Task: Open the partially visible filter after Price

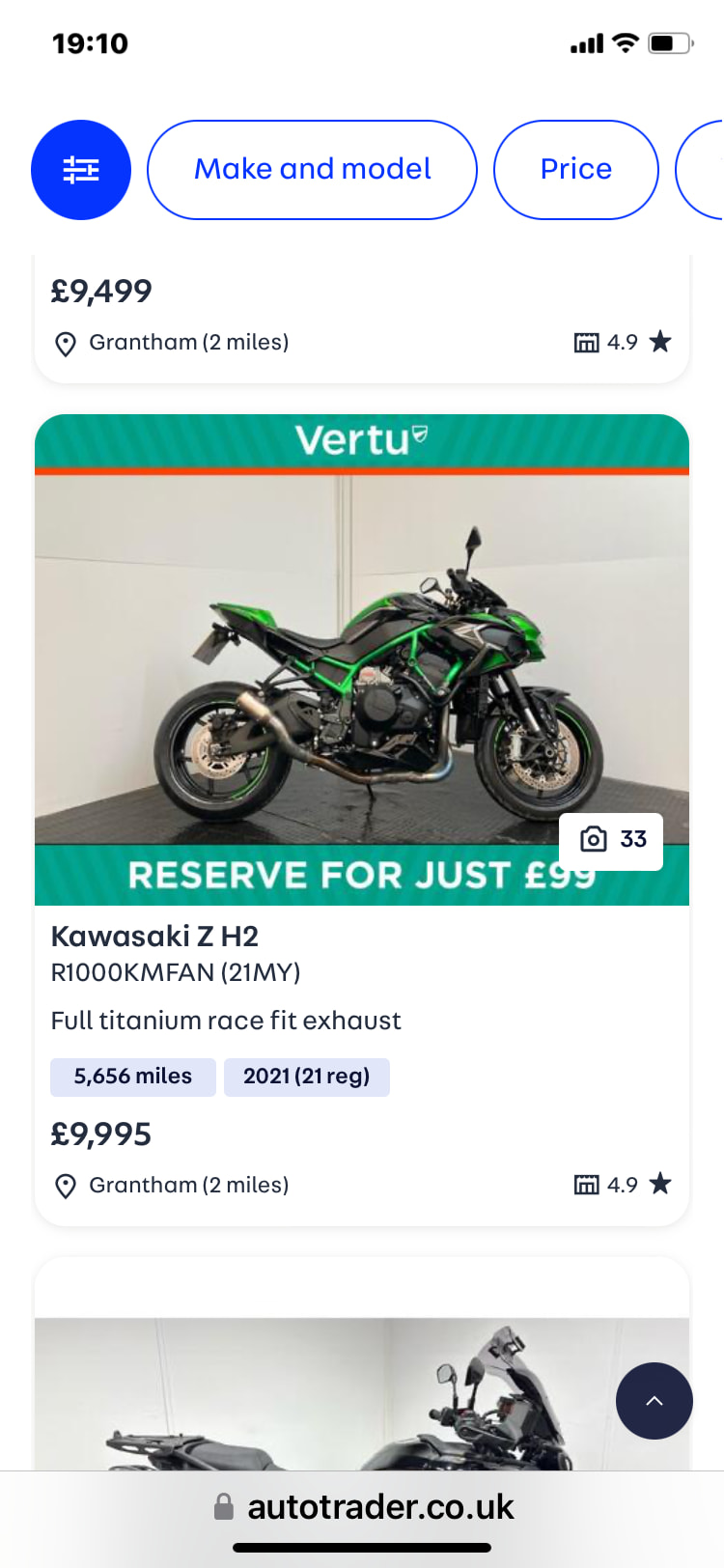Action: click(x=703, y=170)
